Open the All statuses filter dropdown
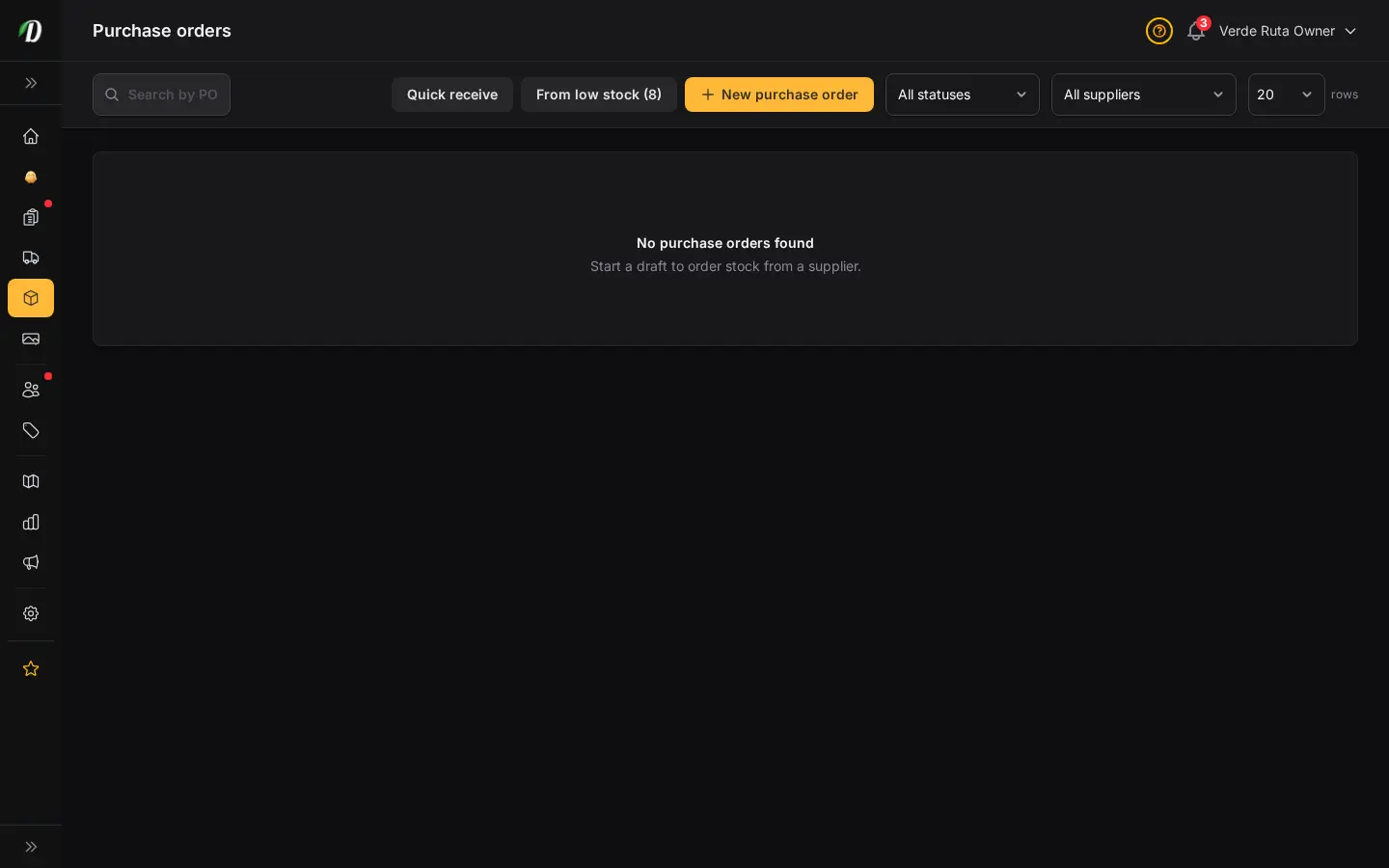Image resolution: width=1389 pixels, height=868 pixels. (x=963, y=95)
